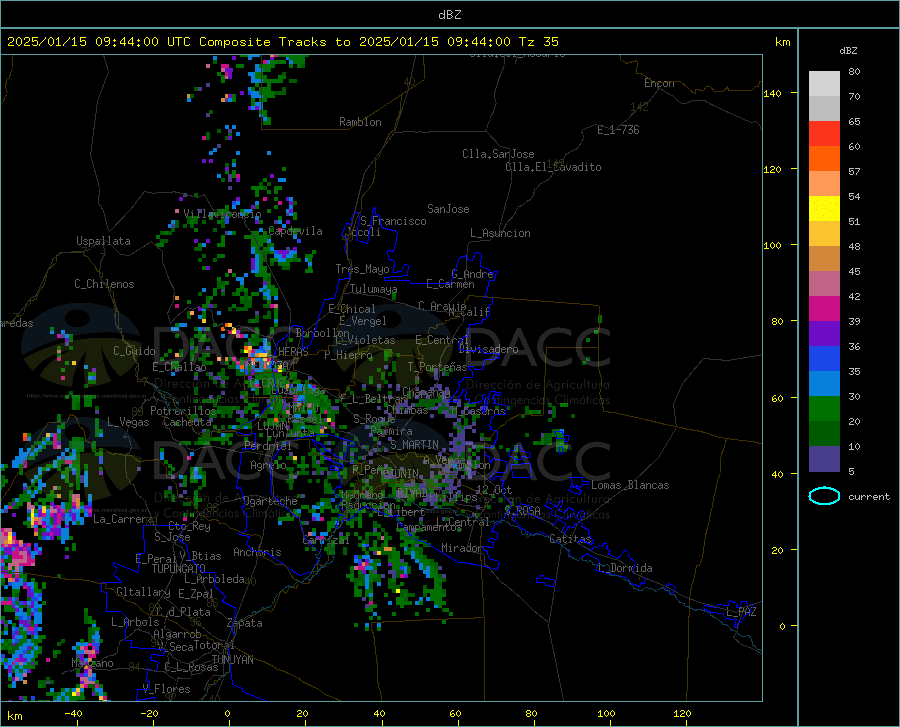Click the S_MARTIN map label

(x=414, y=445)
